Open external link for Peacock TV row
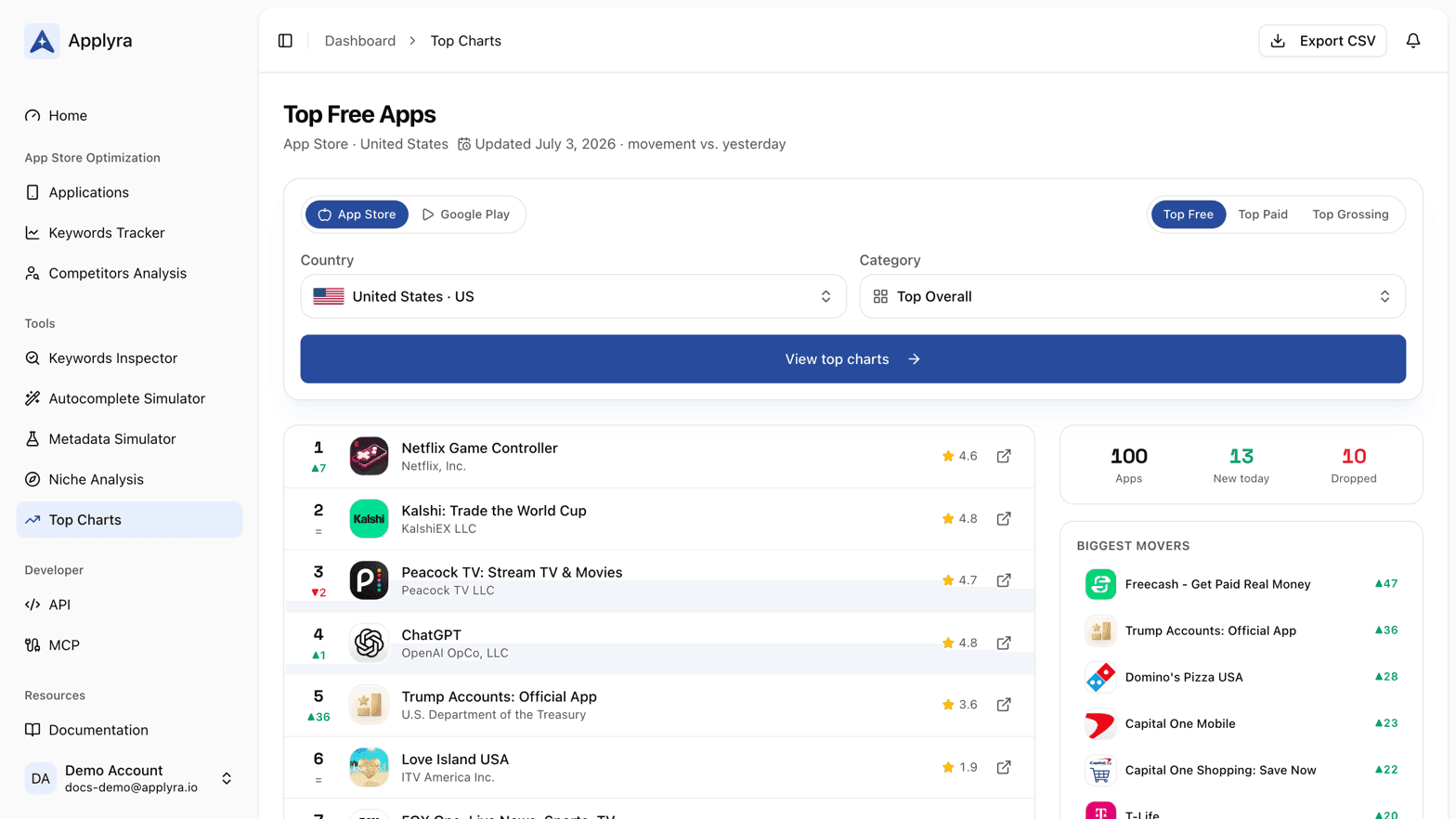 pos(1004,580)
